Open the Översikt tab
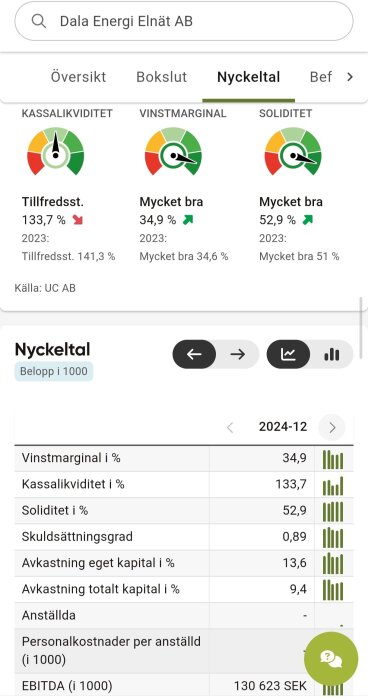Screen dimensions: 368x700 [x=78, y=77]
